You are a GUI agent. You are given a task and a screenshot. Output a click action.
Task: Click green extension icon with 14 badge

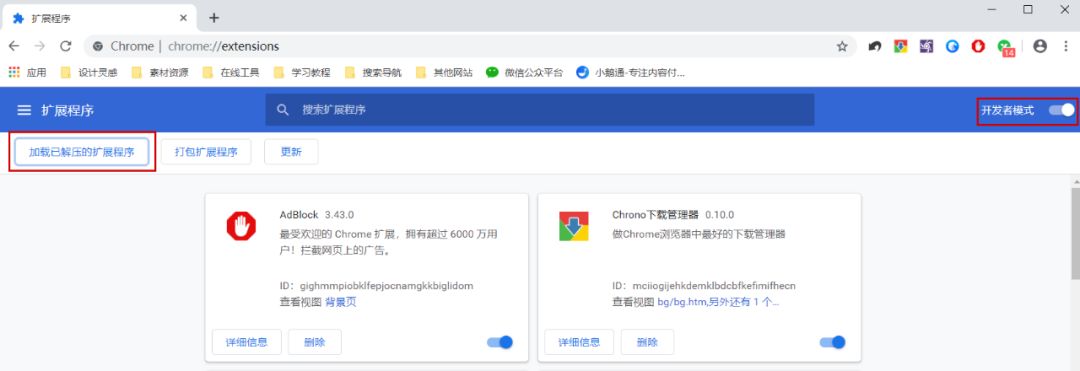[1006, 47]
